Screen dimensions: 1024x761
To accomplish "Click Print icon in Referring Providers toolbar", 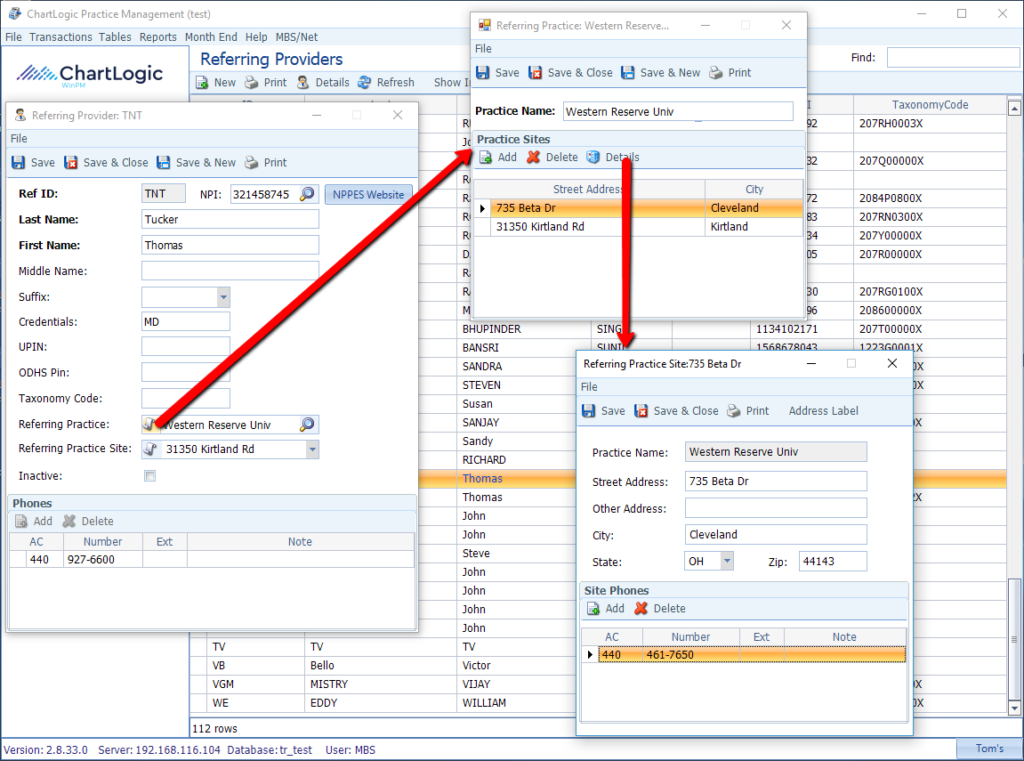I will click(x=251, y=82).
